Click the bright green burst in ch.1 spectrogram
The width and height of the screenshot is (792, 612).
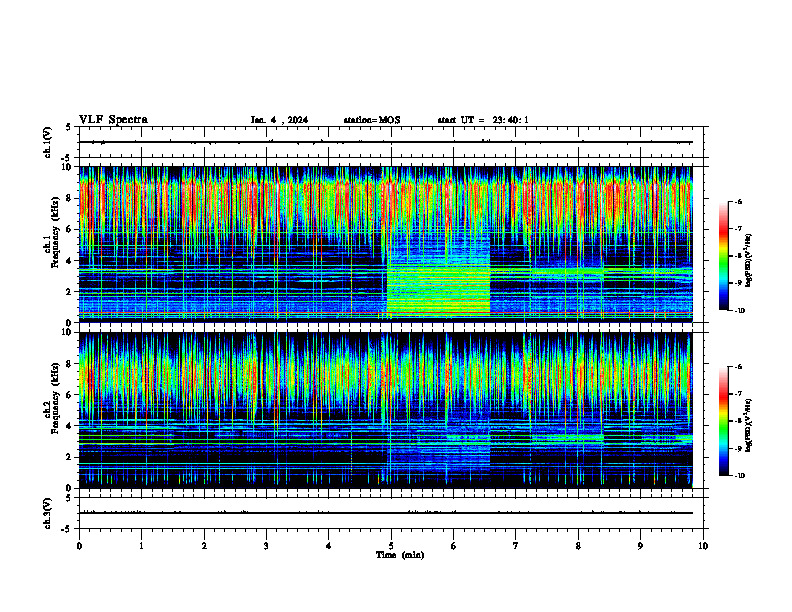tap(438, 291)
